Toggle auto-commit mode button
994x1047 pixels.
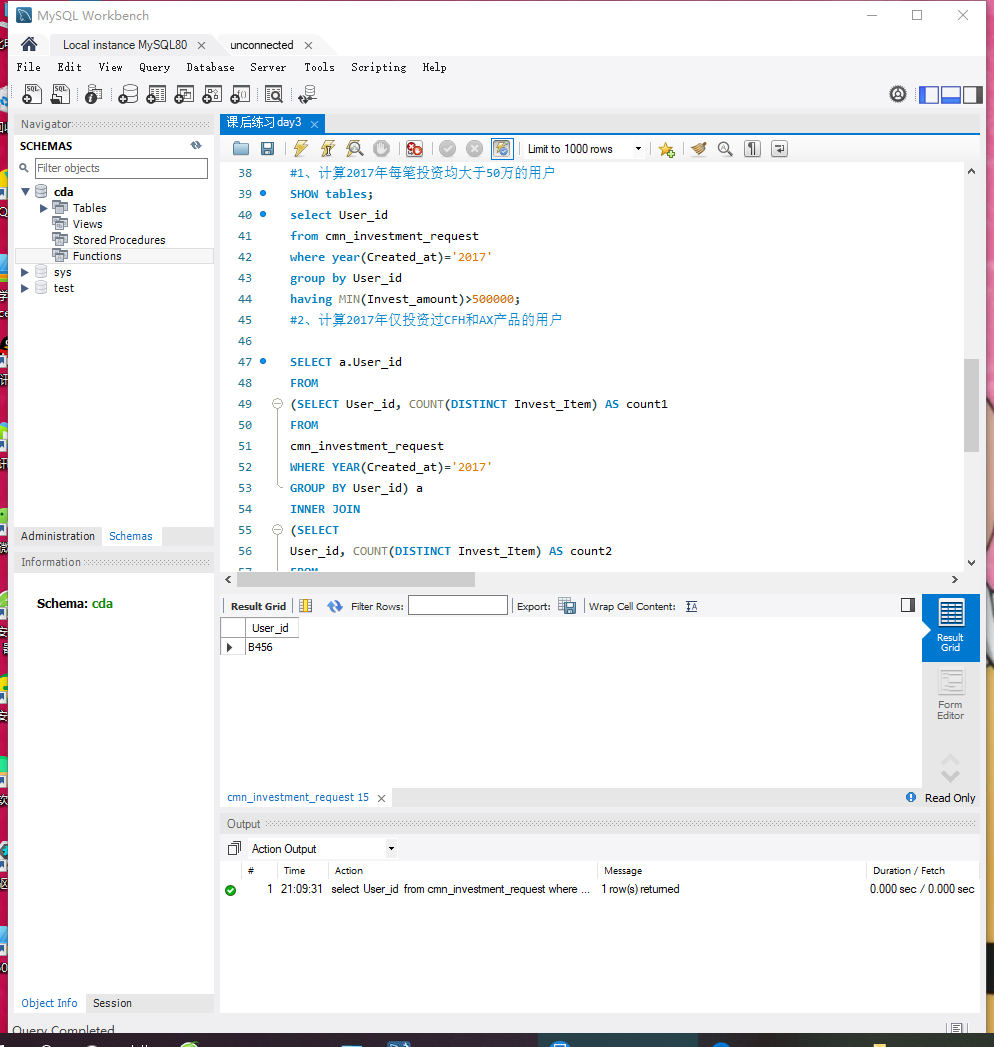point(502,149)
